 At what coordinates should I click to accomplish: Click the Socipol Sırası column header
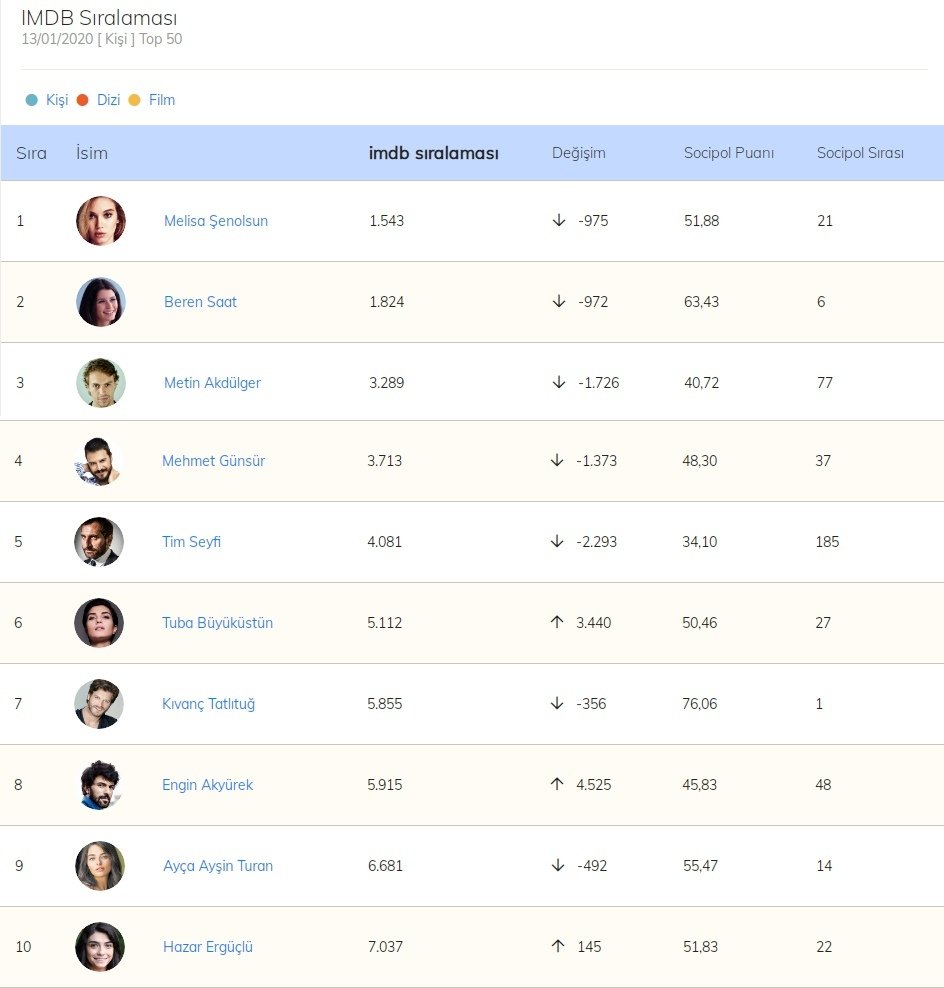[860, 153]
